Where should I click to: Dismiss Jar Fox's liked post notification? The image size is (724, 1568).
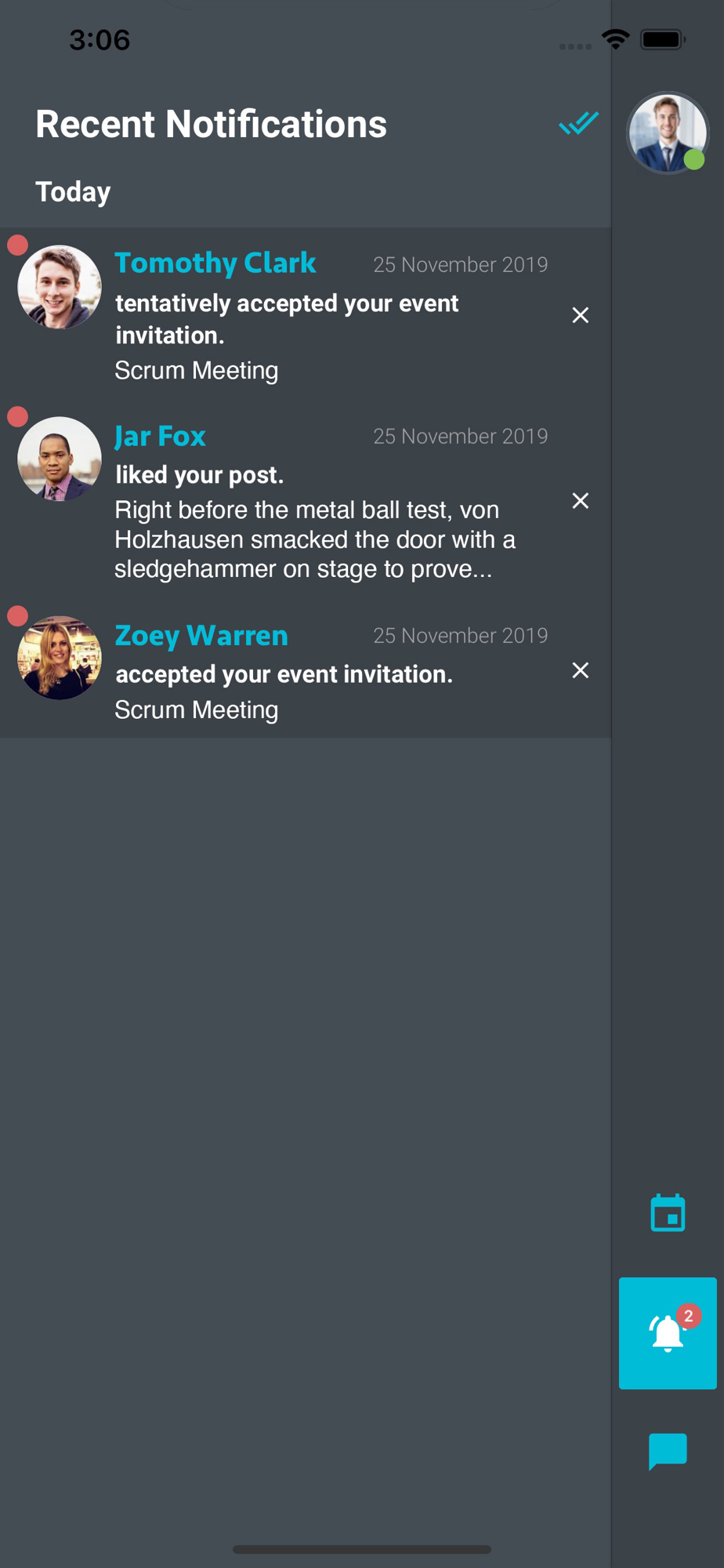[580, 501]
